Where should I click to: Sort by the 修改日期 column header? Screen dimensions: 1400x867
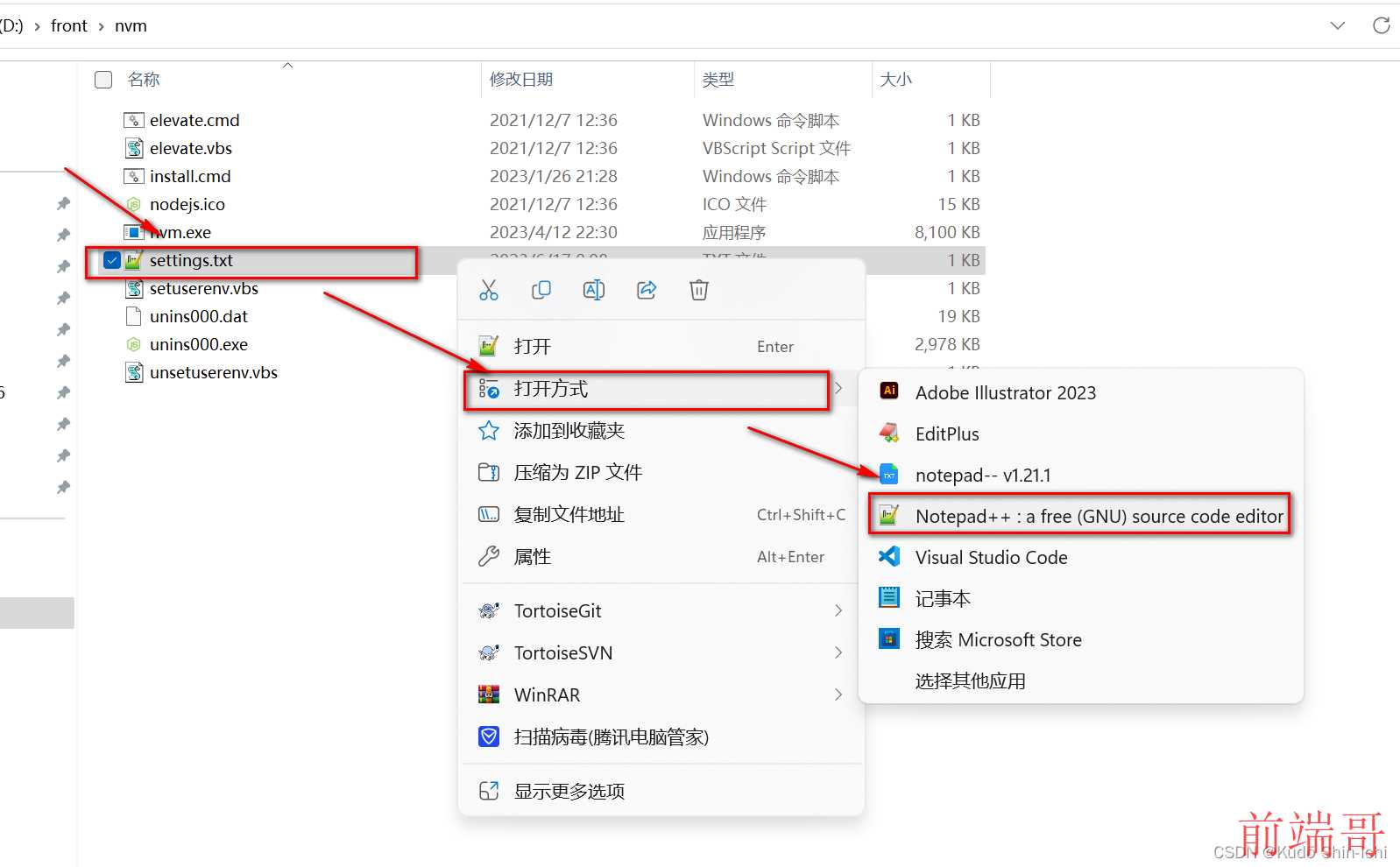(521, 80)
